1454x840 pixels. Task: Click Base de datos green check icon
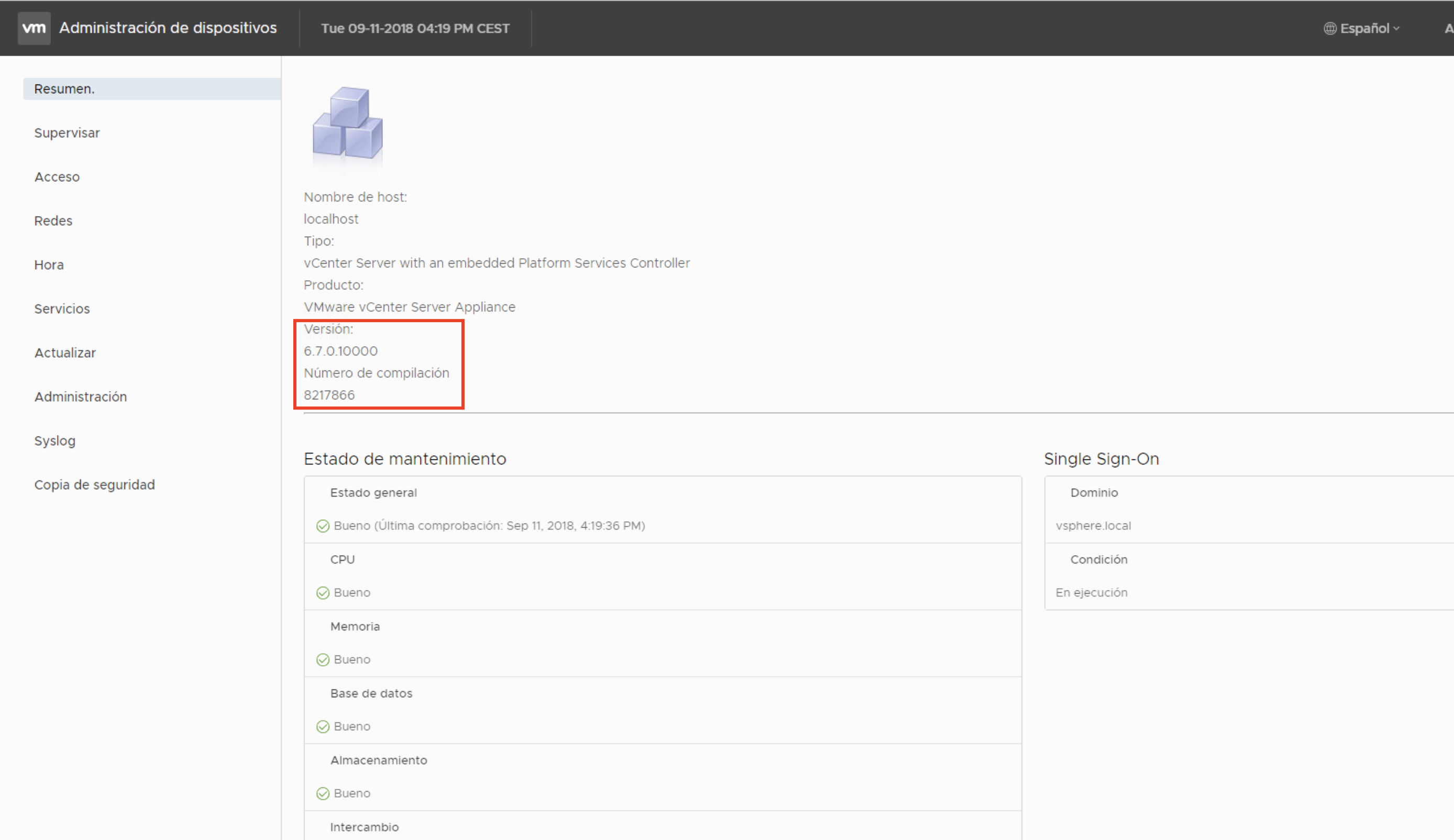[323, 727]
